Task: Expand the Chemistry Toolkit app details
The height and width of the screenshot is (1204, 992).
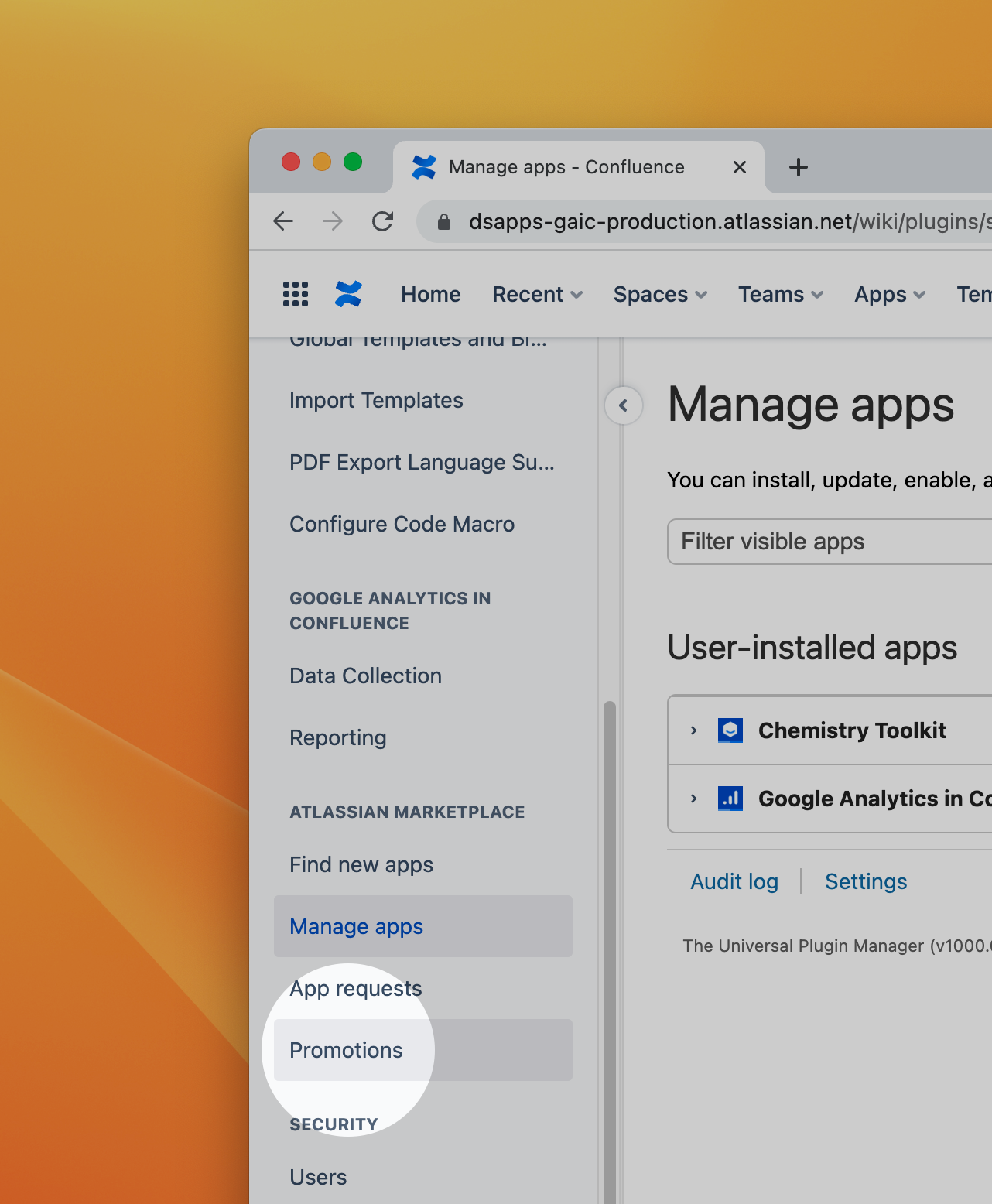Action: click(x=694, y=730)
